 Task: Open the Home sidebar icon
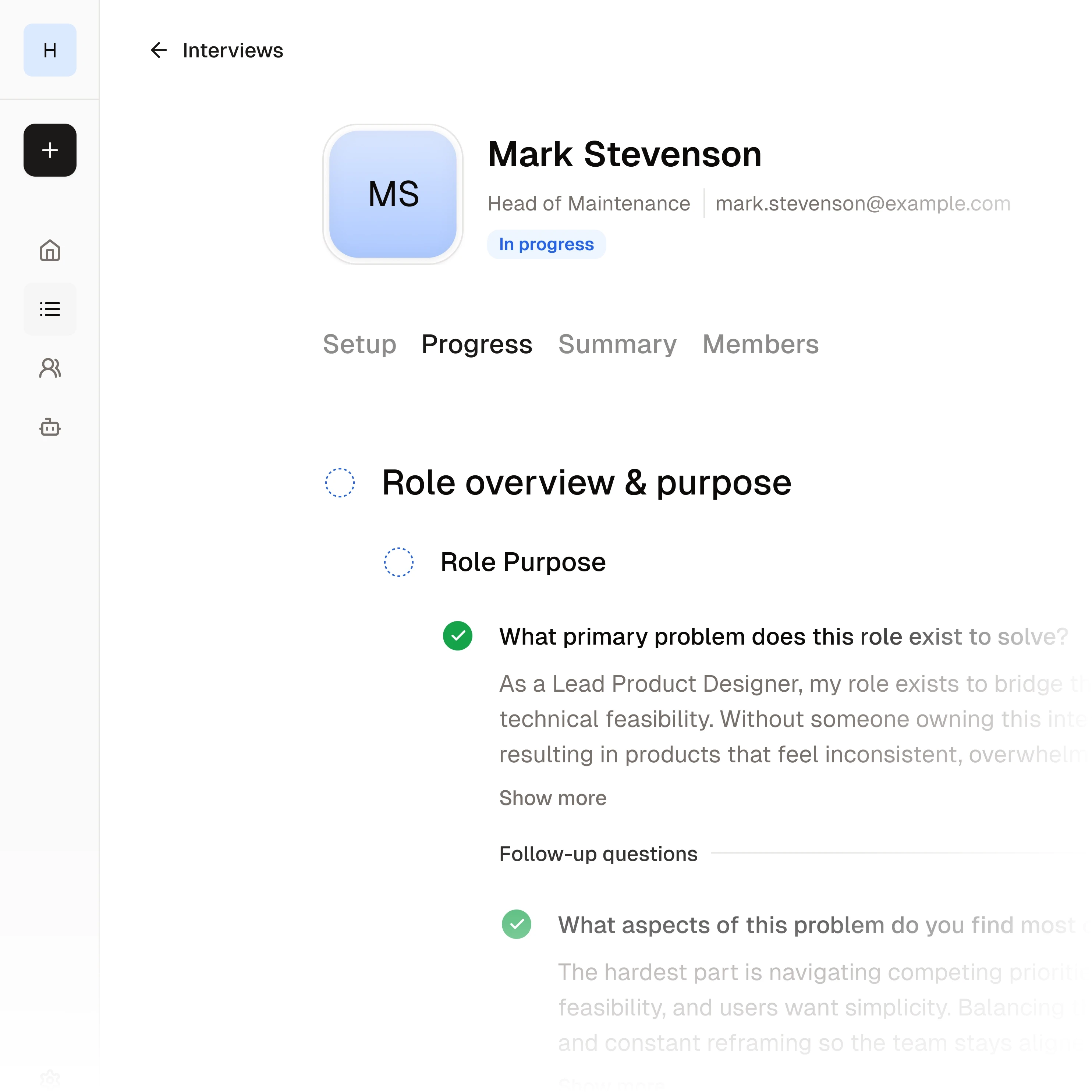50,251
